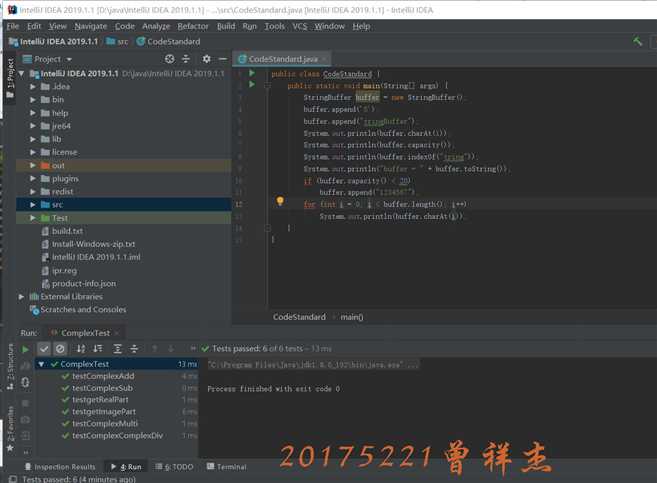
Task: Open the 2: Favorites side tool window
Action: pyautogui.click(x=10, y=429)
